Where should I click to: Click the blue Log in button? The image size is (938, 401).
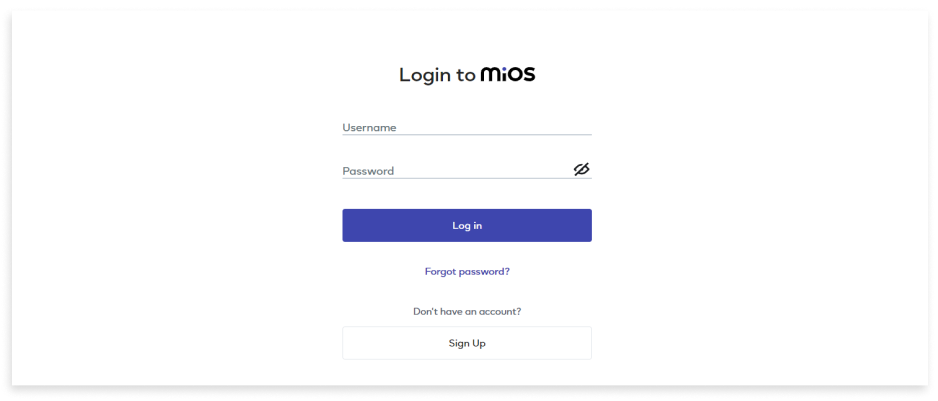pyautogui.click(x=467, y=226)
